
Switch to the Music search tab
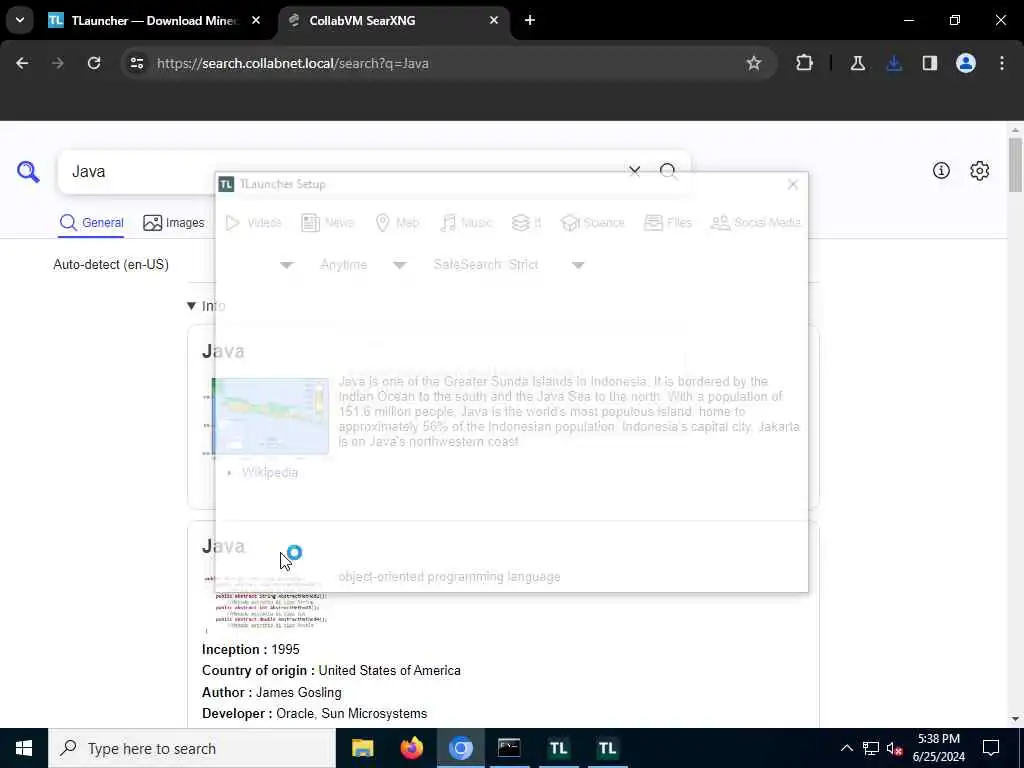[466, 223]
